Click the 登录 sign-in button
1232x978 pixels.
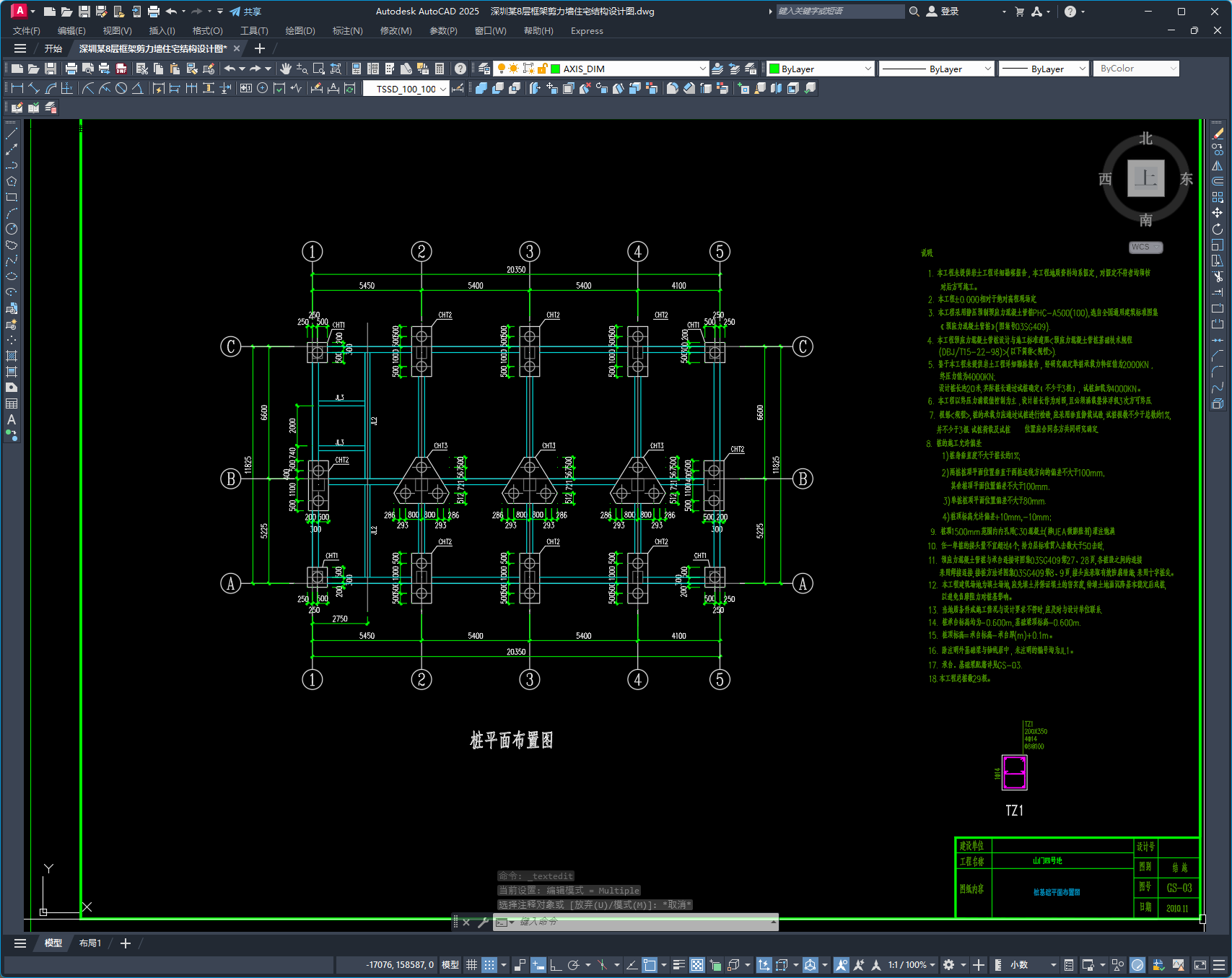[943, 12]
